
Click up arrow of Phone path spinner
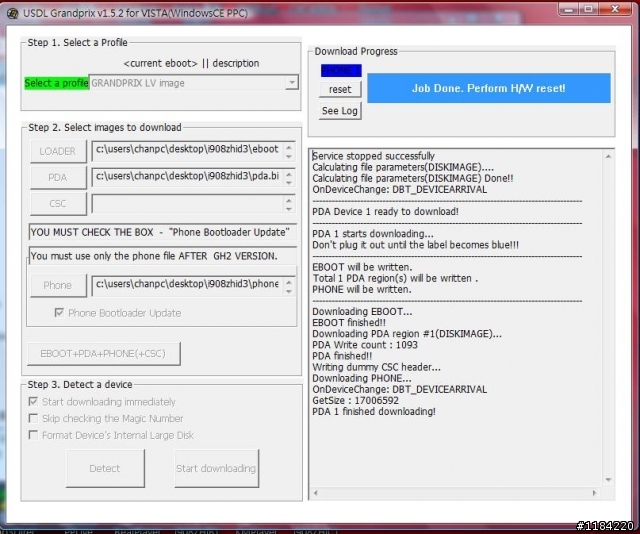pyautogui.click(x=289, y=282)
